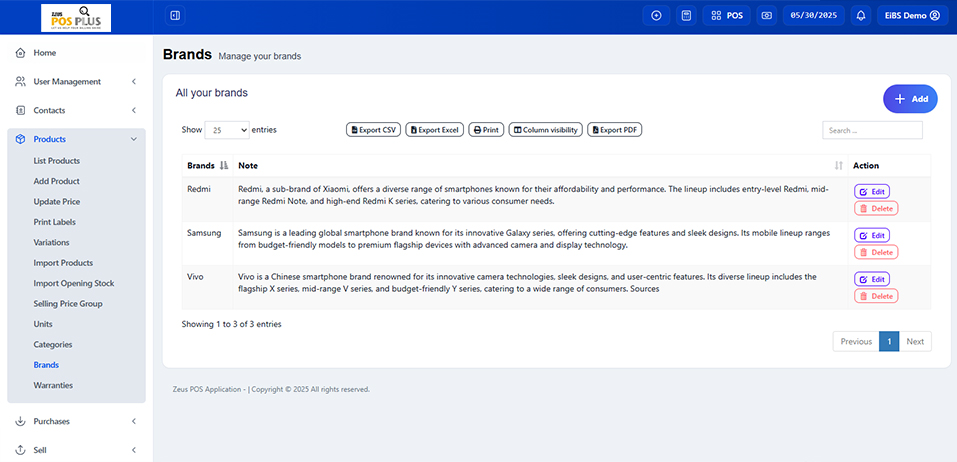Select page 1 in pagination
Screen dimensions: 957x462
coord(889,342)
